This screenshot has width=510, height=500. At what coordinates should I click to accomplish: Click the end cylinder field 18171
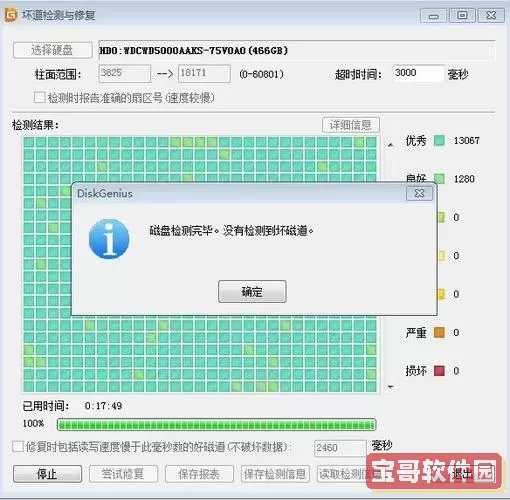(204, 73)
